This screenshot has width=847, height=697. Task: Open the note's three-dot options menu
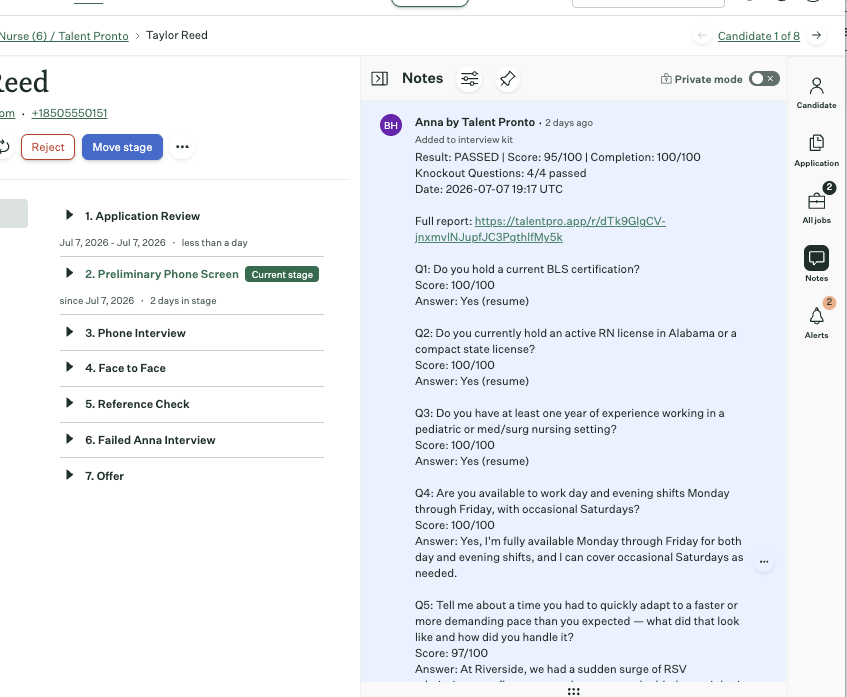tap(764, 562)
